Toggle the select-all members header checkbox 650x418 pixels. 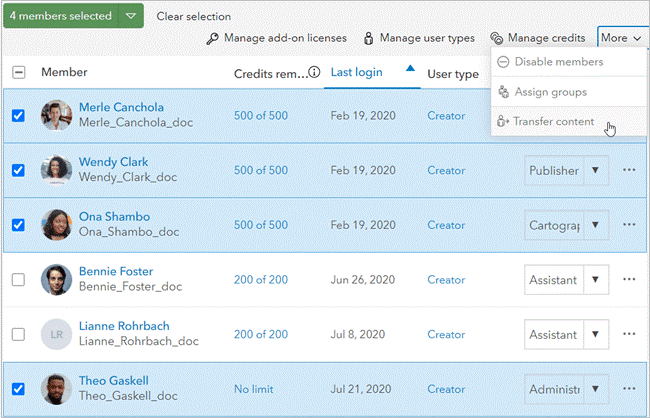(x=19, y=72)
